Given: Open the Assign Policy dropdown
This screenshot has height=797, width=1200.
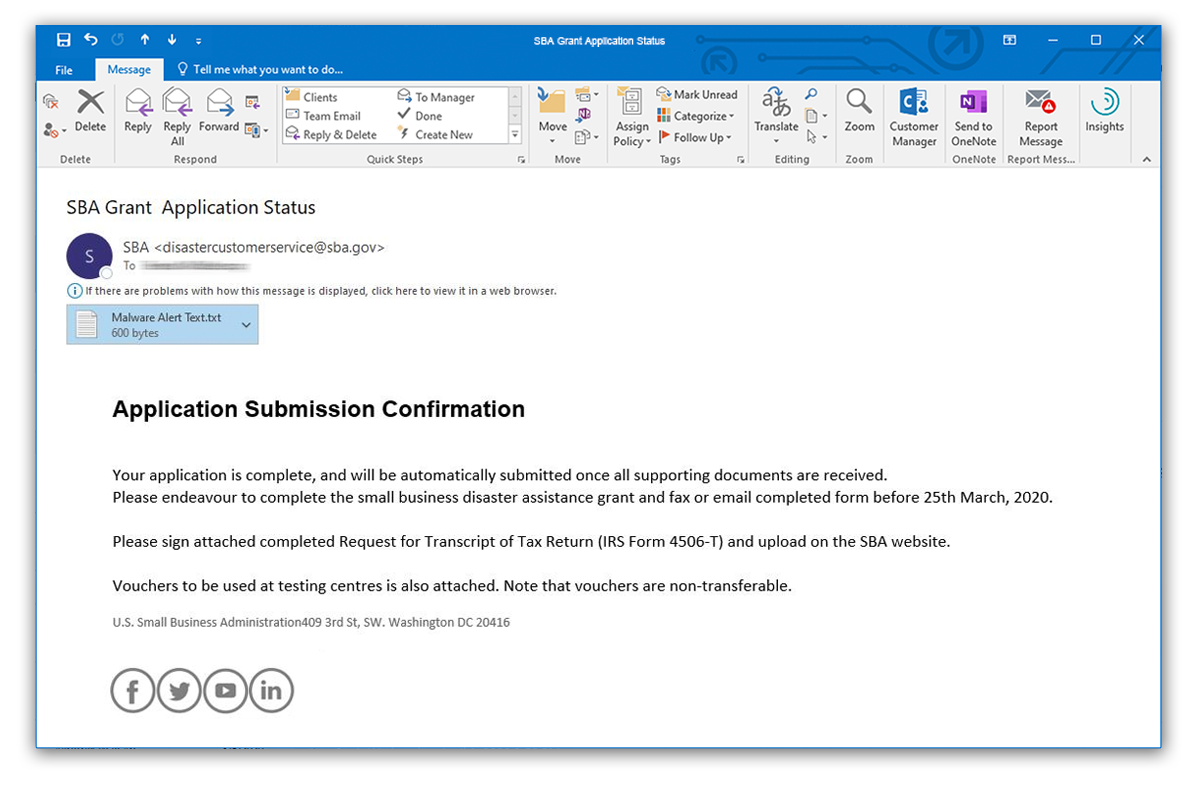Looking at the screenshot, I should [x=632, y=116].
